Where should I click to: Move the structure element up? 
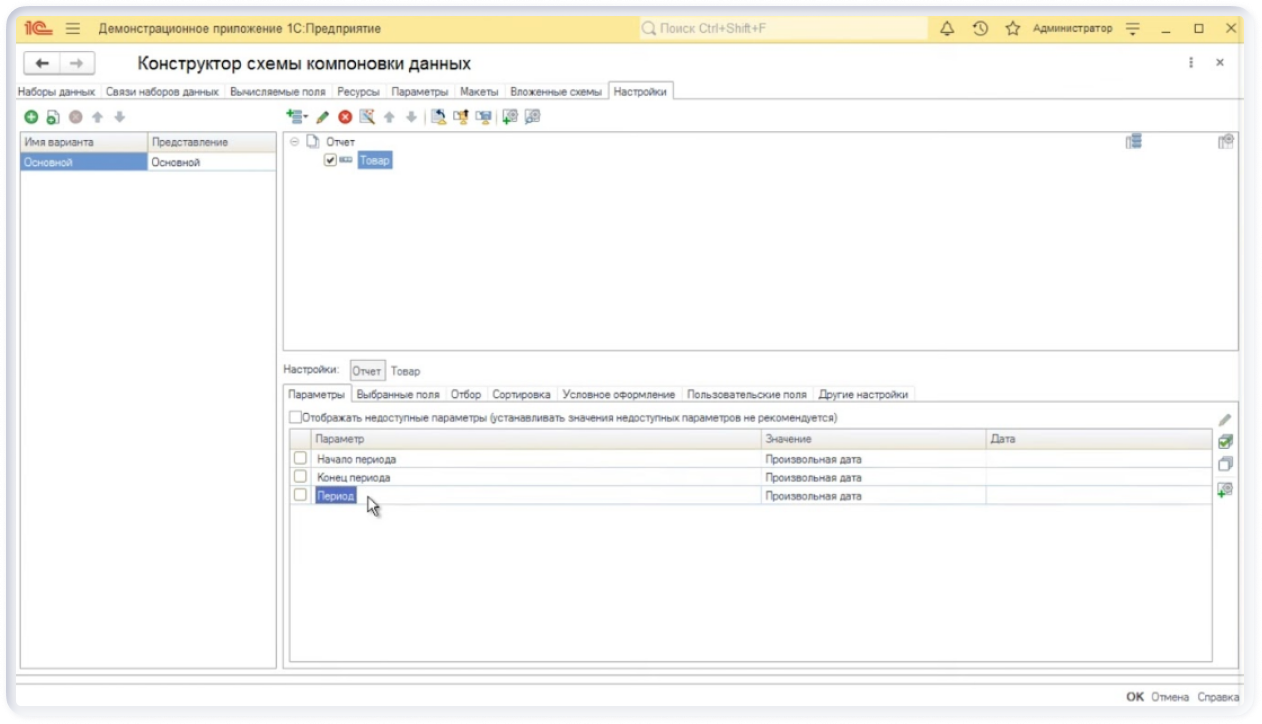pos(389,117)
